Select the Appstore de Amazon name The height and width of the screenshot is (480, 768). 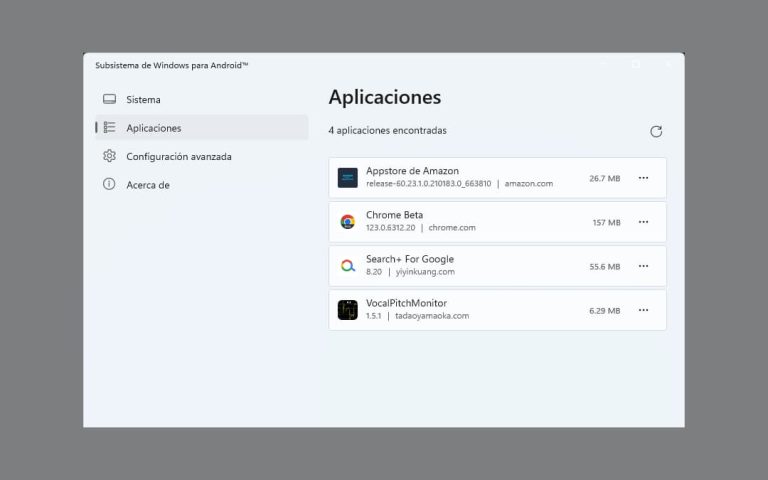pos(412,171)
